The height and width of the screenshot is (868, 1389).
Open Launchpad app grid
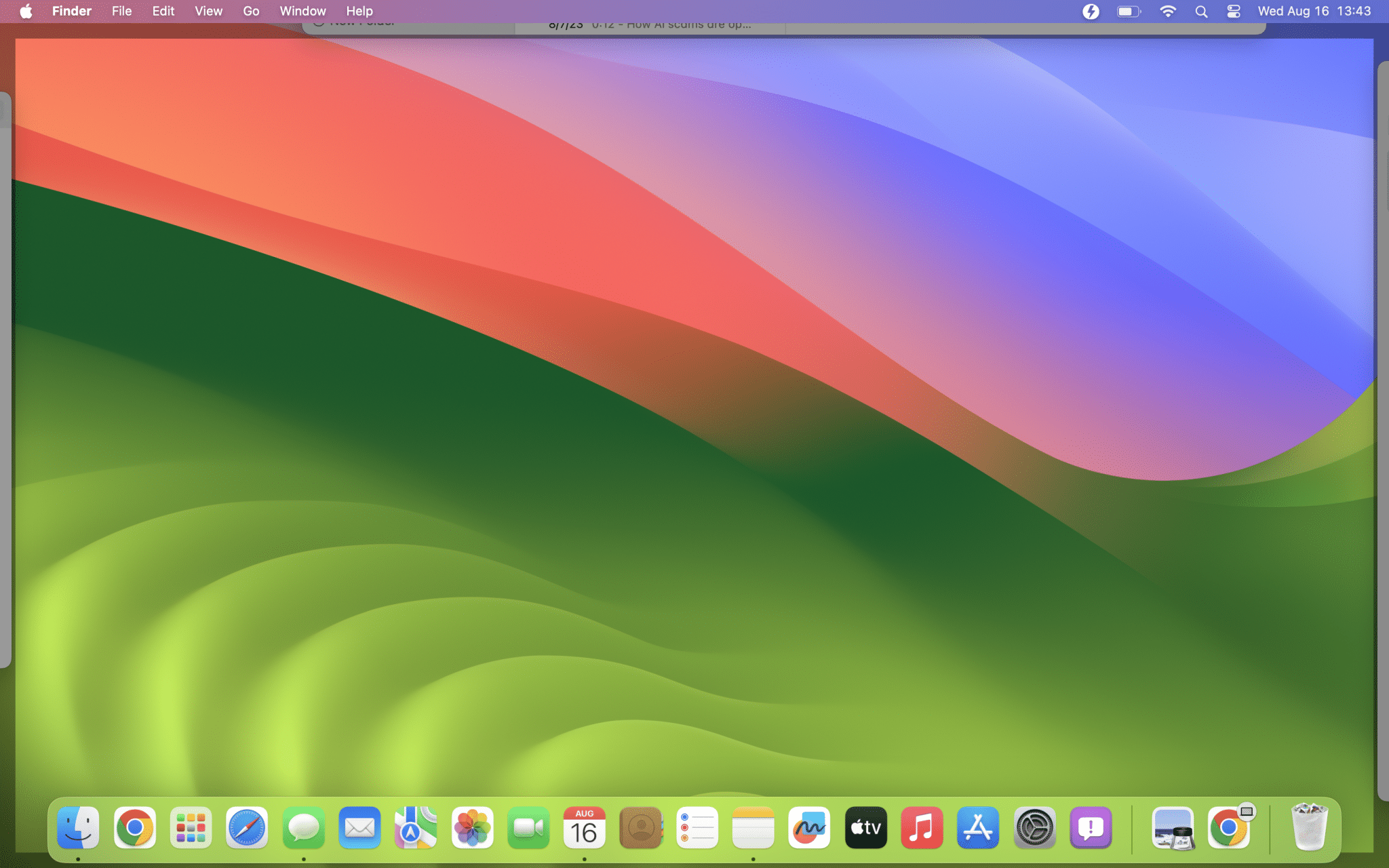coord(191,828)
